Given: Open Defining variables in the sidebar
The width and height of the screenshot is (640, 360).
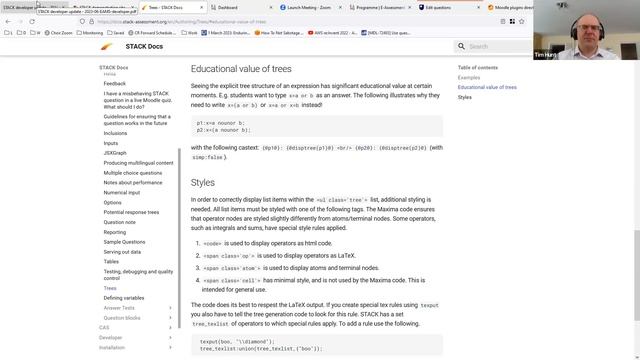Looking at the screenshot, I should point(124,298).
